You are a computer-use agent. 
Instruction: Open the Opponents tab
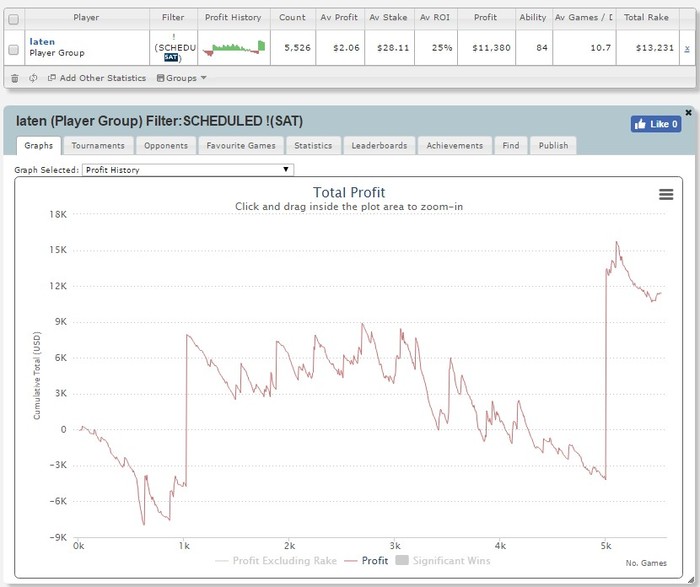166,146
